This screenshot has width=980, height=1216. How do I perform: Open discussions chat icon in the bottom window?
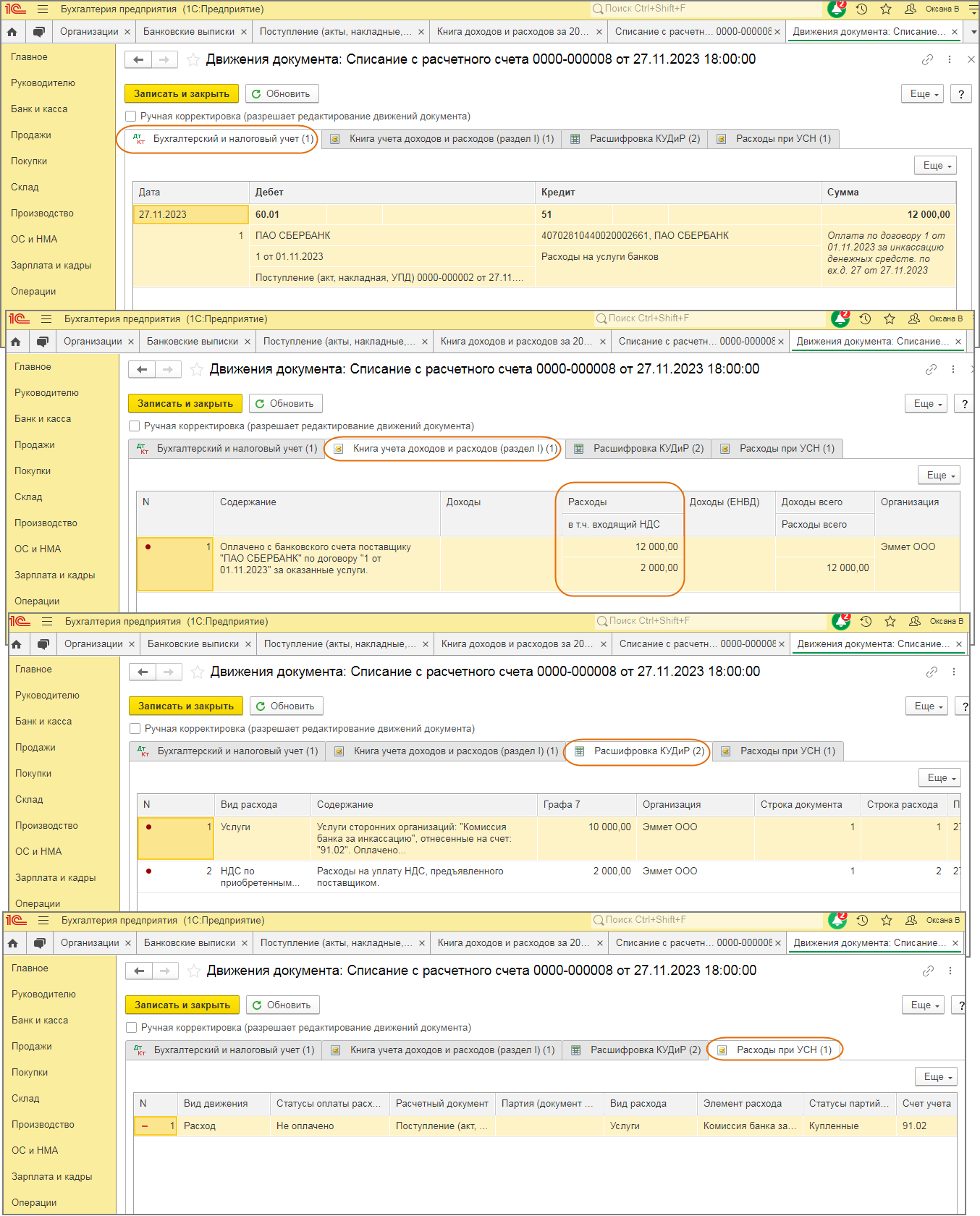(x=39, y=943)
